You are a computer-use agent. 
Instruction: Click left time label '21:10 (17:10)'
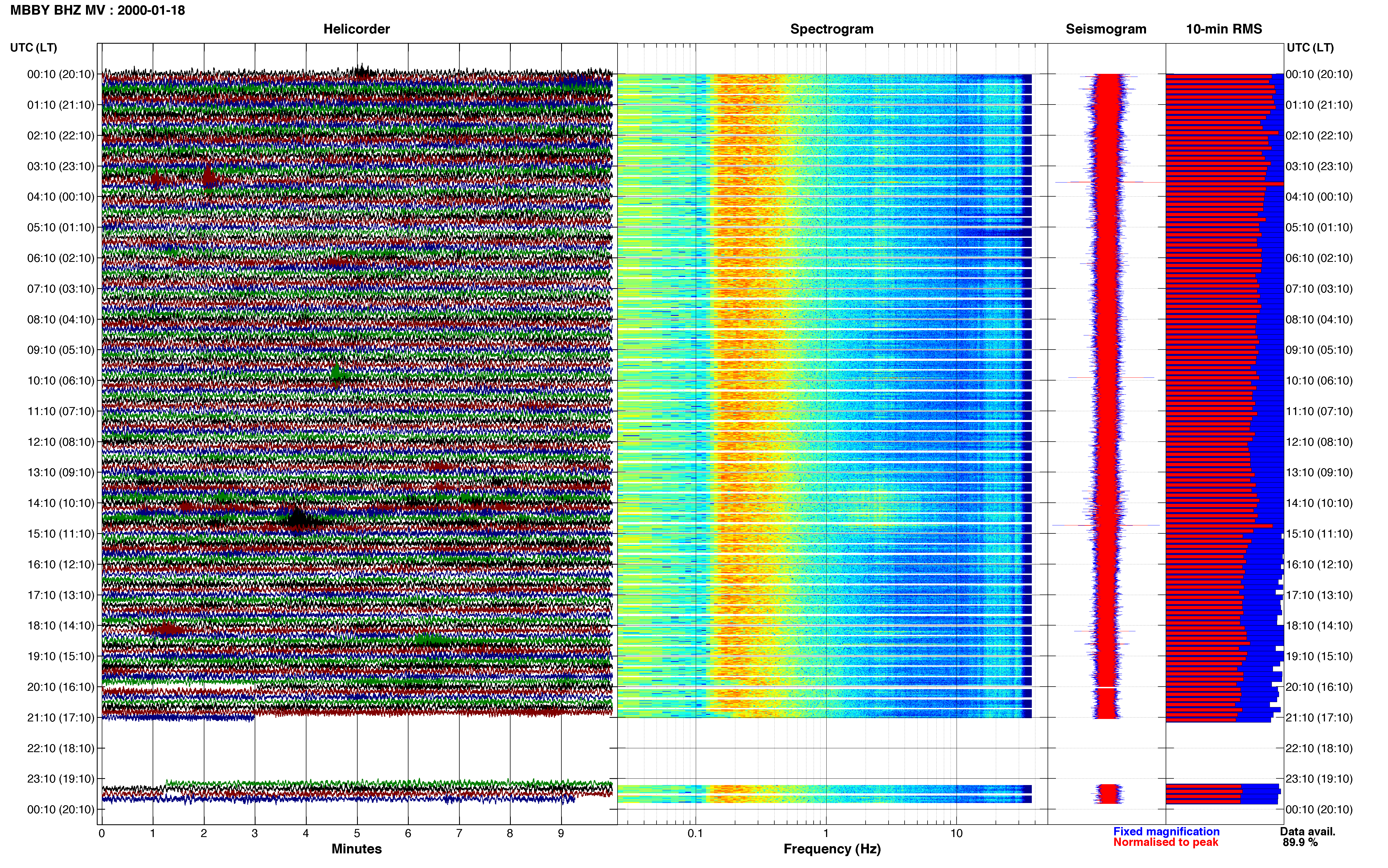pos(61,718)
